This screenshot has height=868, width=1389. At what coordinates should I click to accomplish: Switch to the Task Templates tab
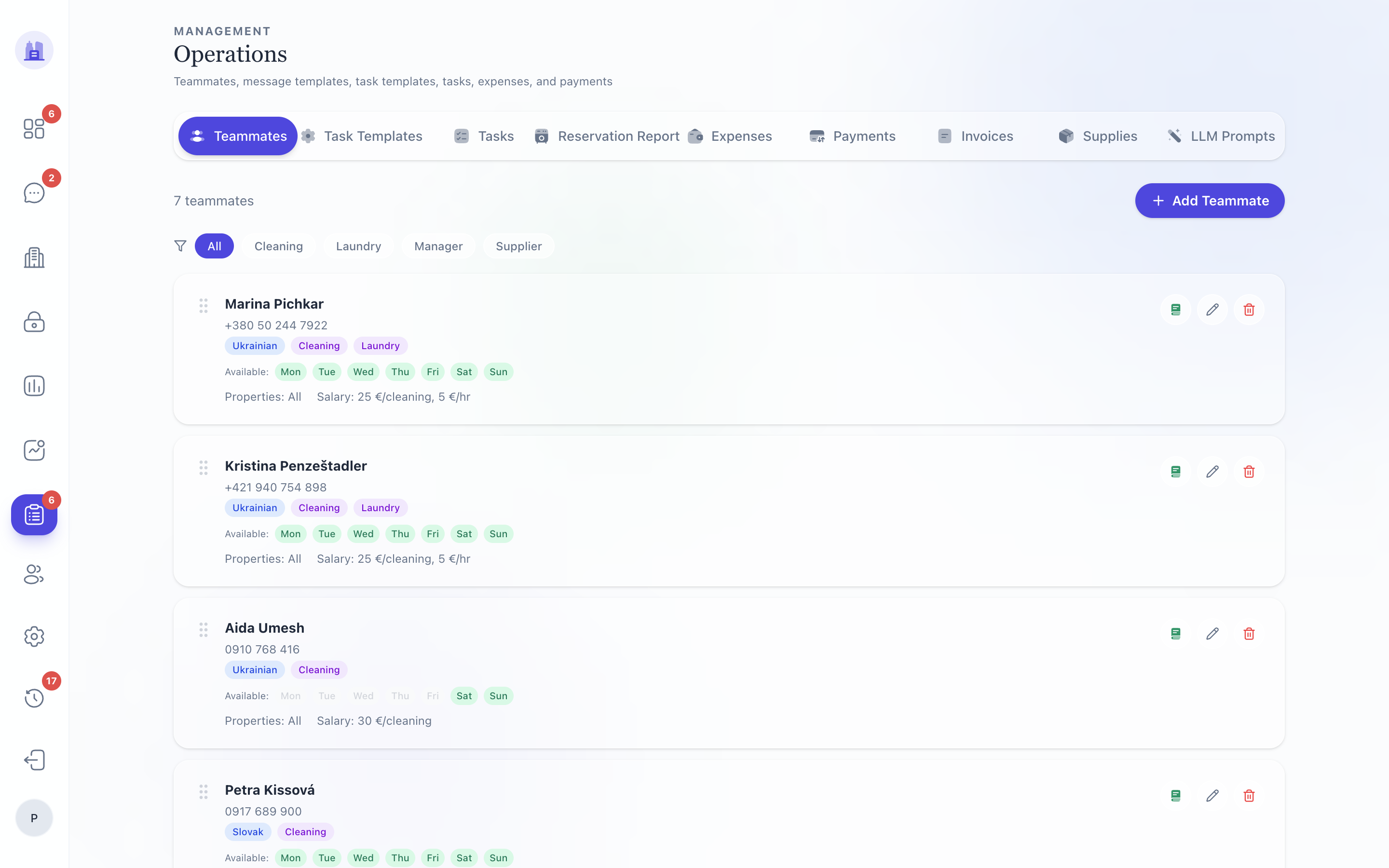point(362,136)
